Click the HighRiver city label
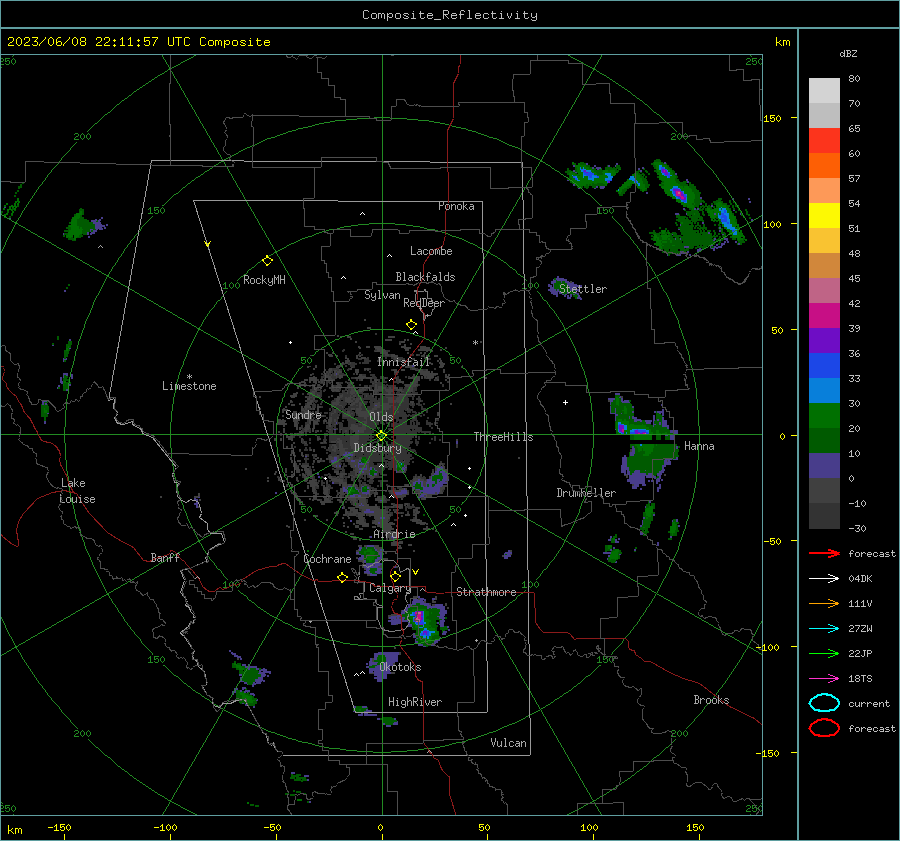Screen dimensions: 900x841 tap(415, 702)
